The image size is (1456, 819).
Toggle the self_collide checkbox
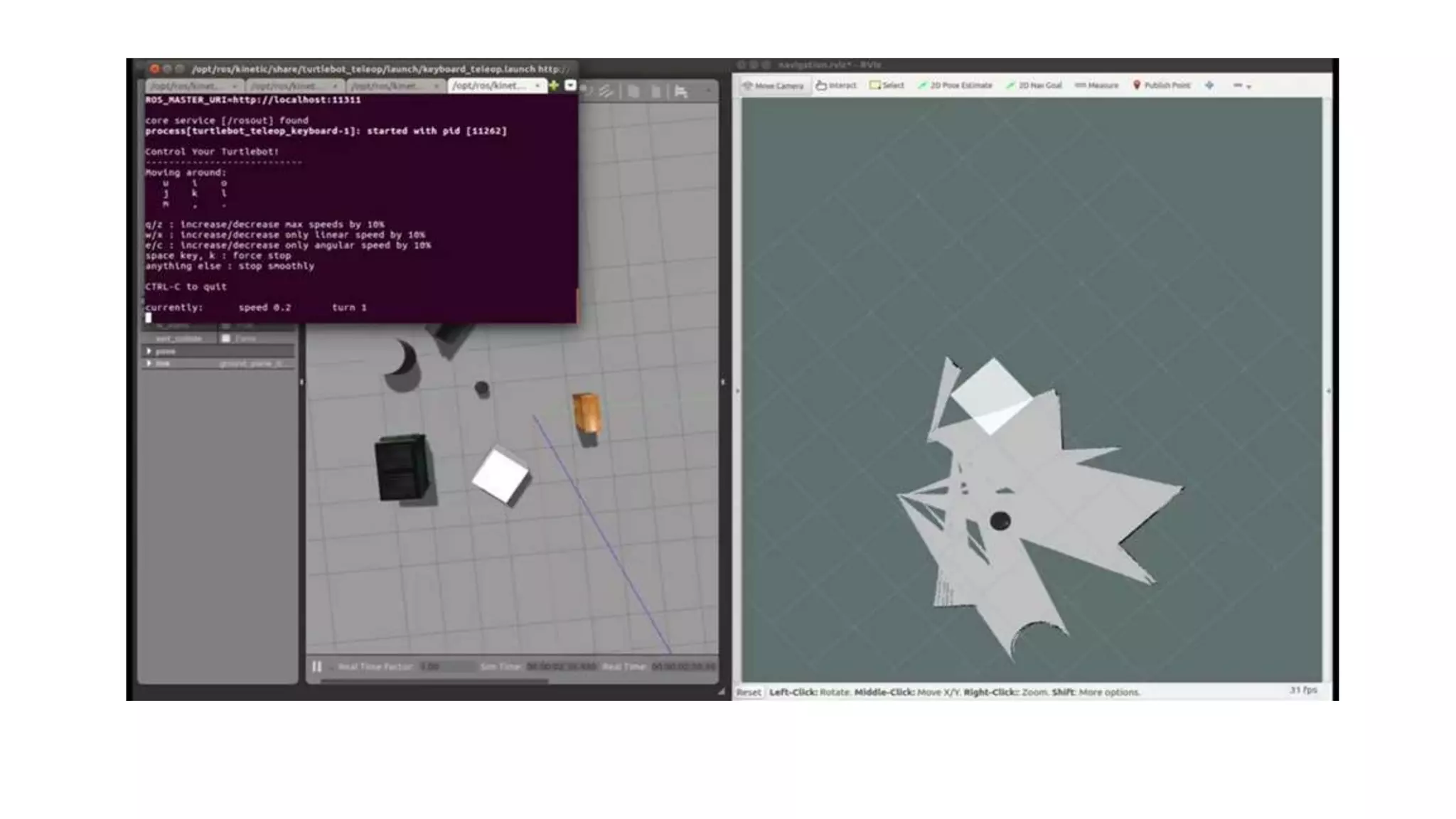pyautogui.click(x=226, y=338)
